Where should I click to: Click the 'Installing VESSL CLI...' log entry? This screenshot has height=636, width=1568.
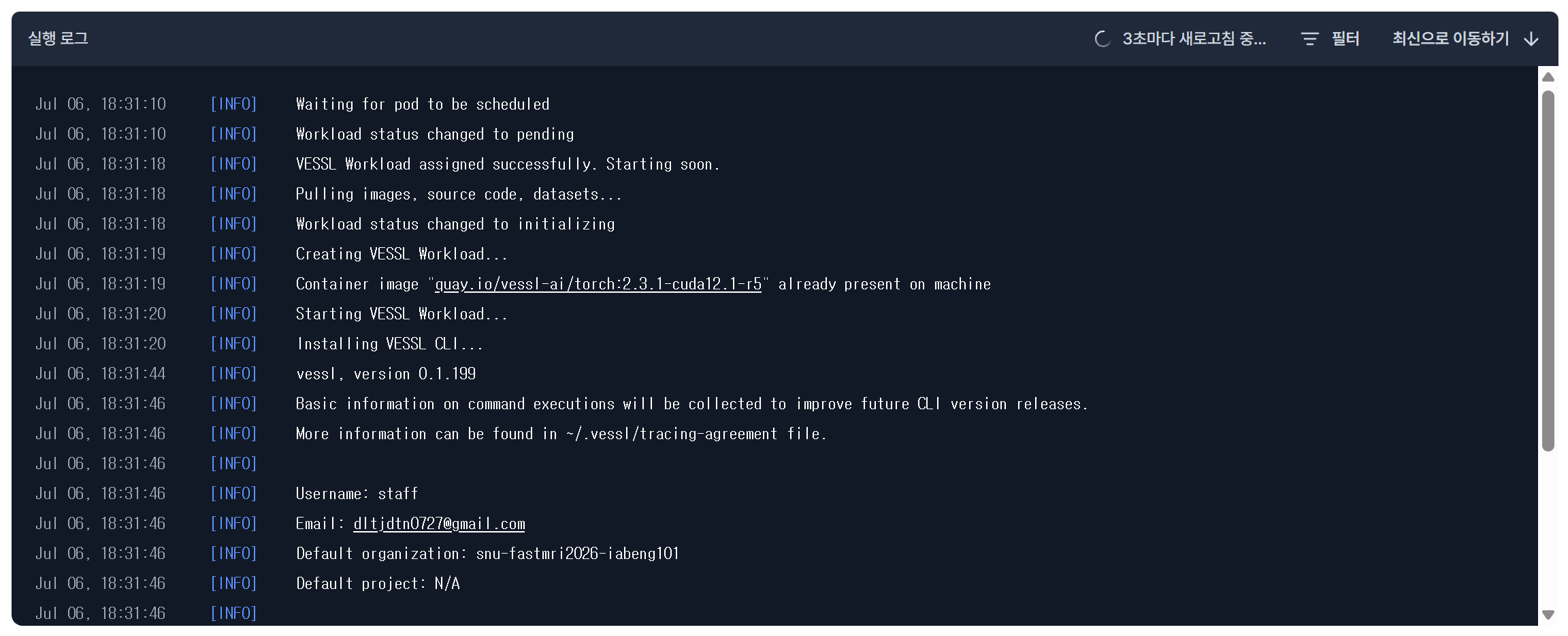pyautogui.click(x=389, y=344)
